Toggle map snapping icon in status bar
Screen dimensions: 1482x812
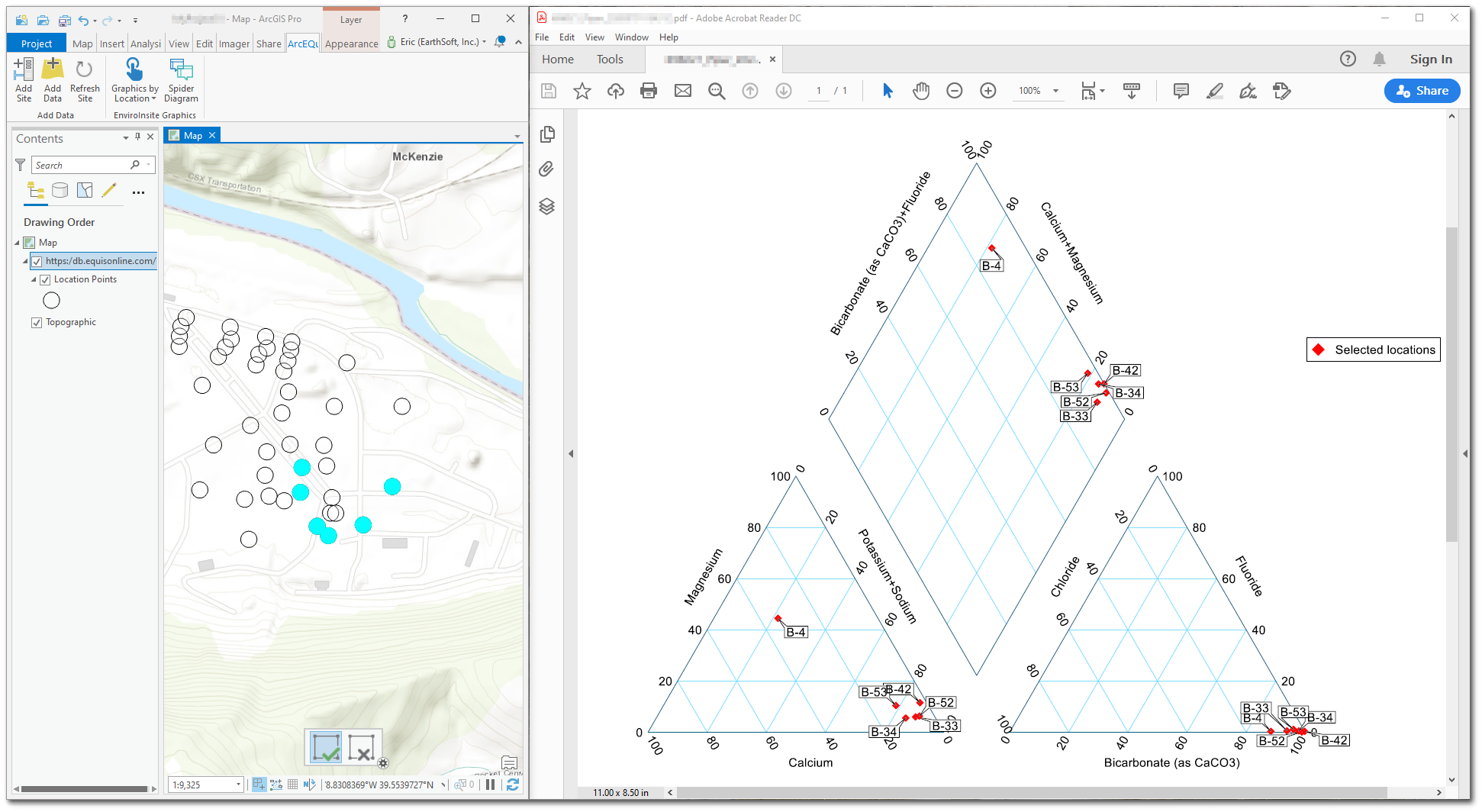259,785
